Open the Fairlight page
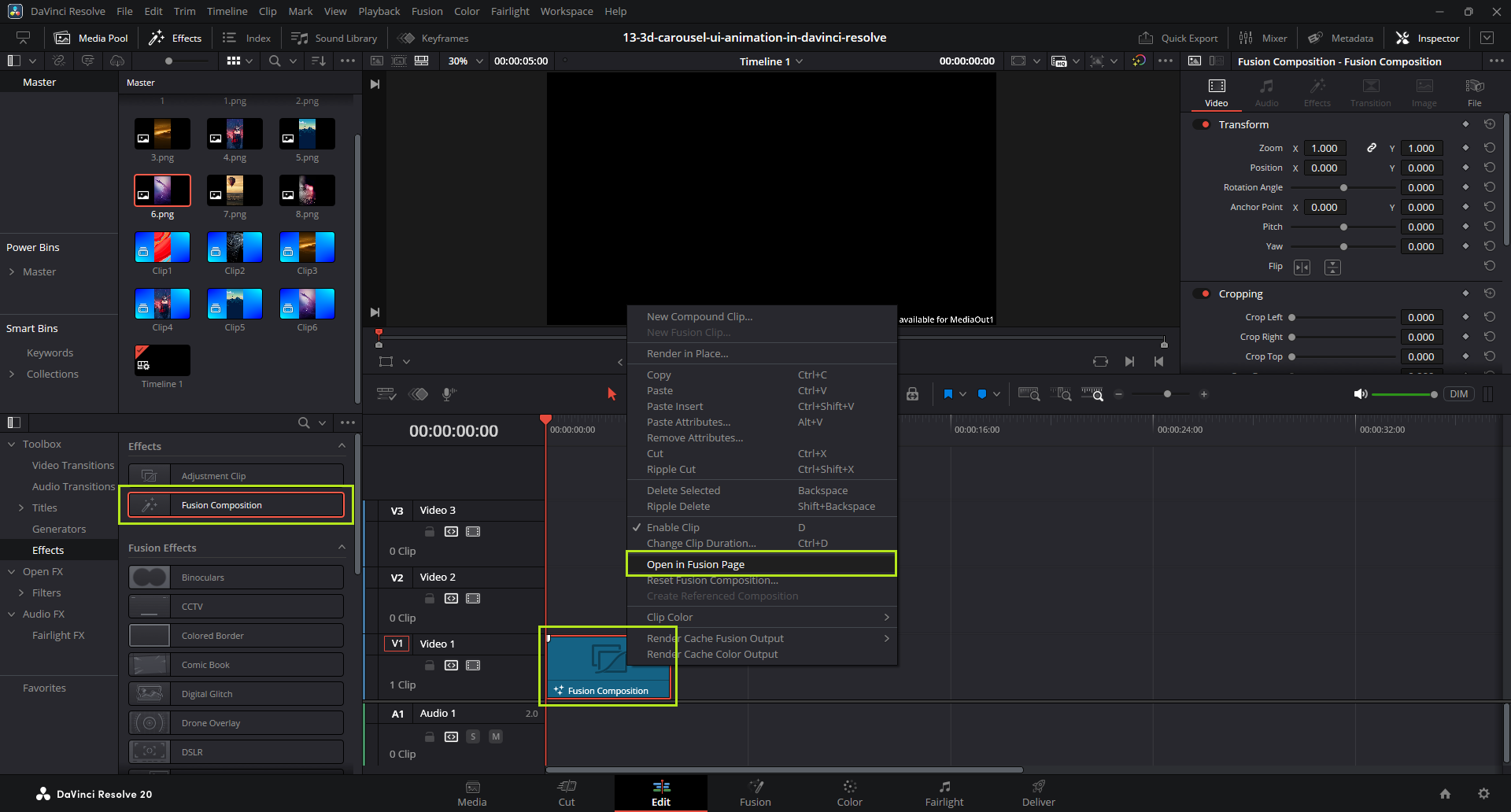Image resolution: width=1511 pixels, height=812 pixels. (x=944, y=792)
